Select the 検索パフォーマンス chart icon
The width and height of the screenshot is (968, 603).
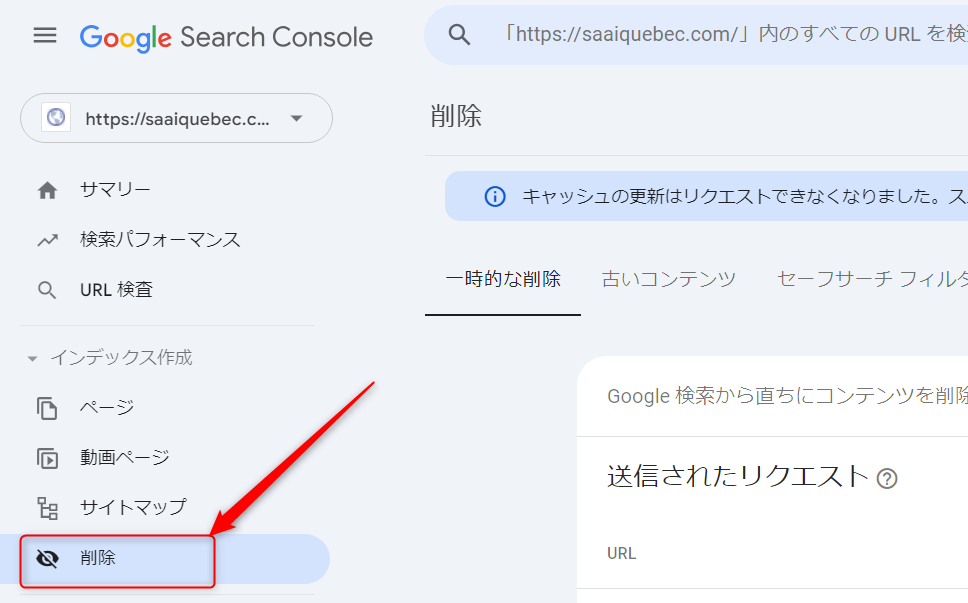(46, 239)
